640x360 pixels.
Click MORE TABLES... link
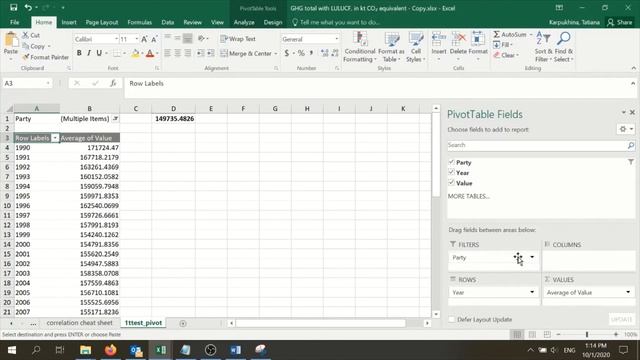pos(469,196)
